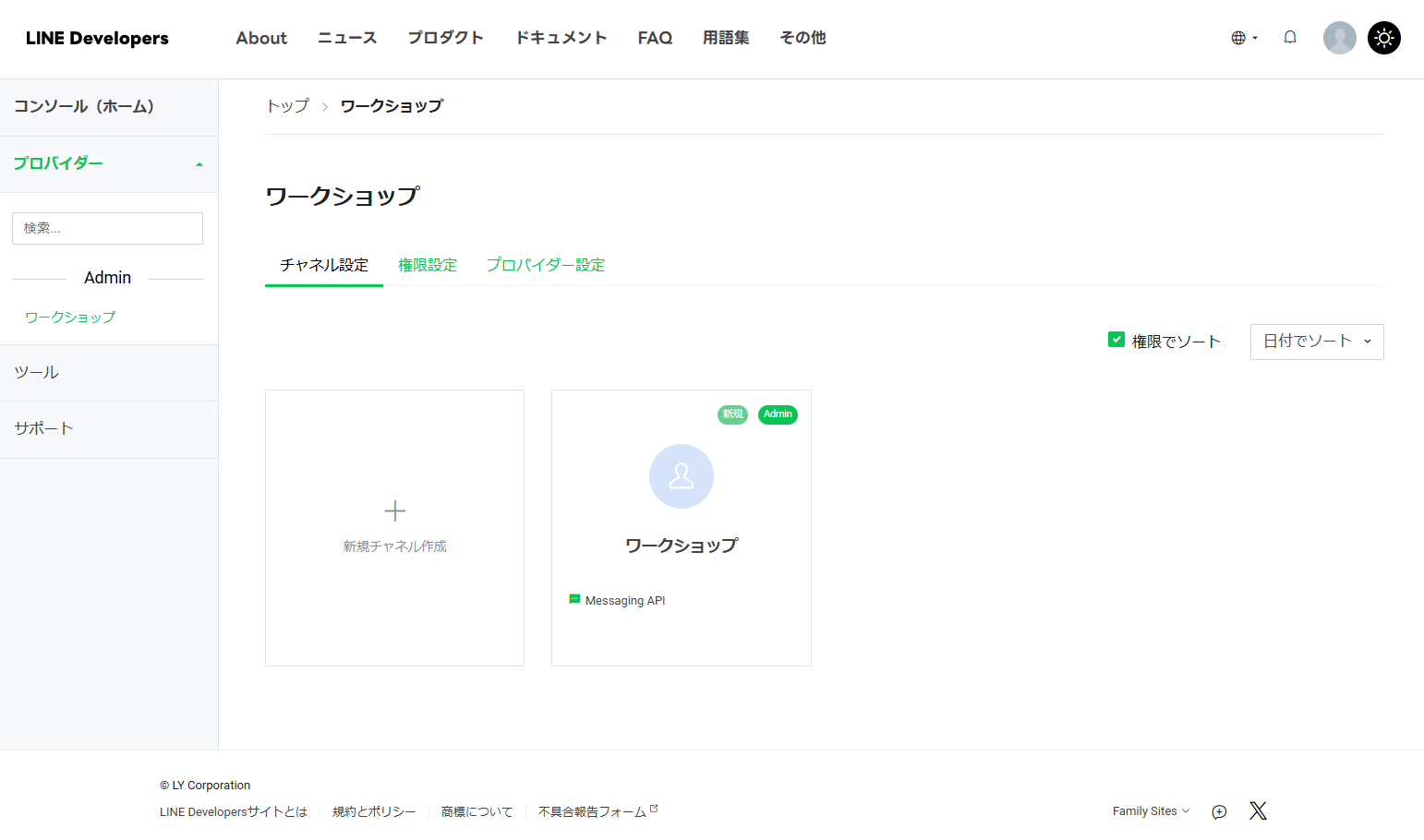Click the LINE add friend icon in footer

pyautogui.click(x=1218, y=811)
